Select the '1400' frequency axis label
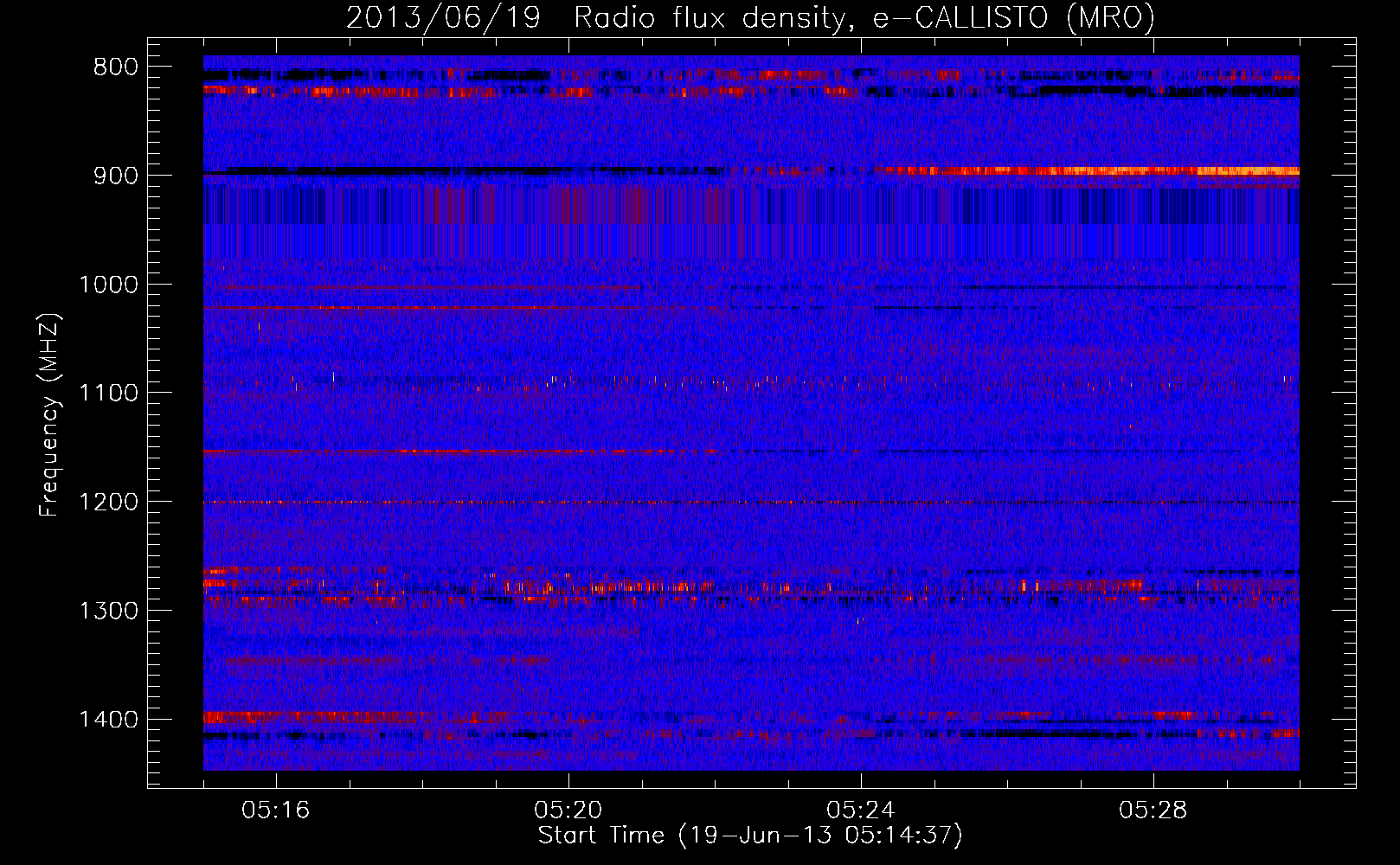Screen dimensions: 1400x865 tap(109, 720)
